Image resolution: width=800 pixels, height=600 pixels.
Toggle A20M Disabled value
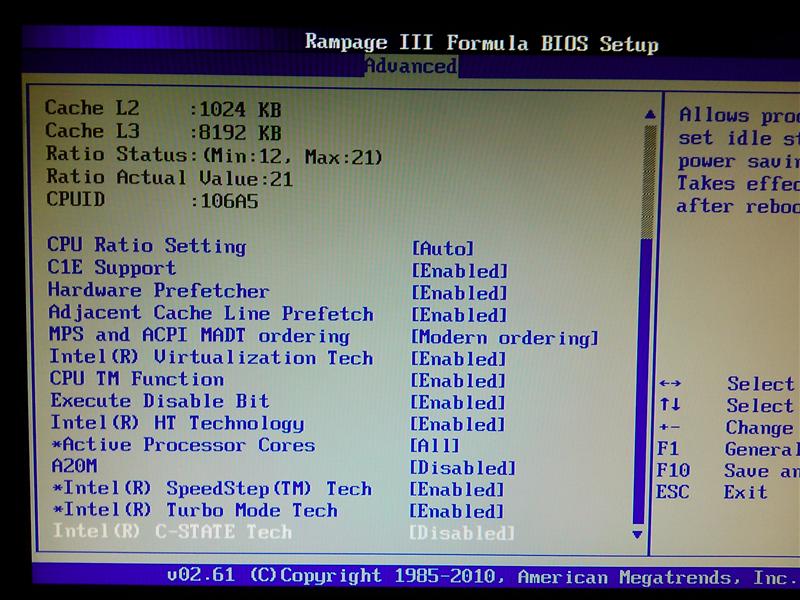tap(462, 468)
